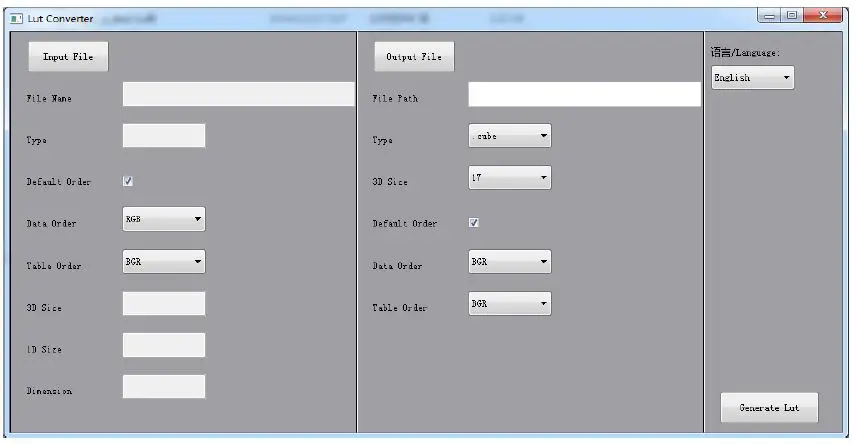The height and width of the screenshot is (444, 856).
Task: Click the Generate Lut button
Action: click(x=769, y=407)
